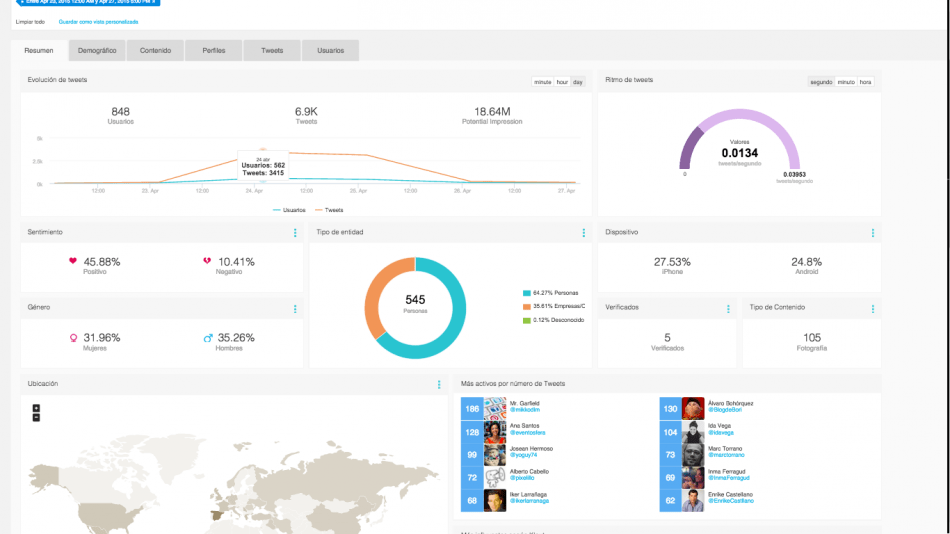Click the Personas legend color swatch
This screenshot has height=534, width=950.
[526, 293]
